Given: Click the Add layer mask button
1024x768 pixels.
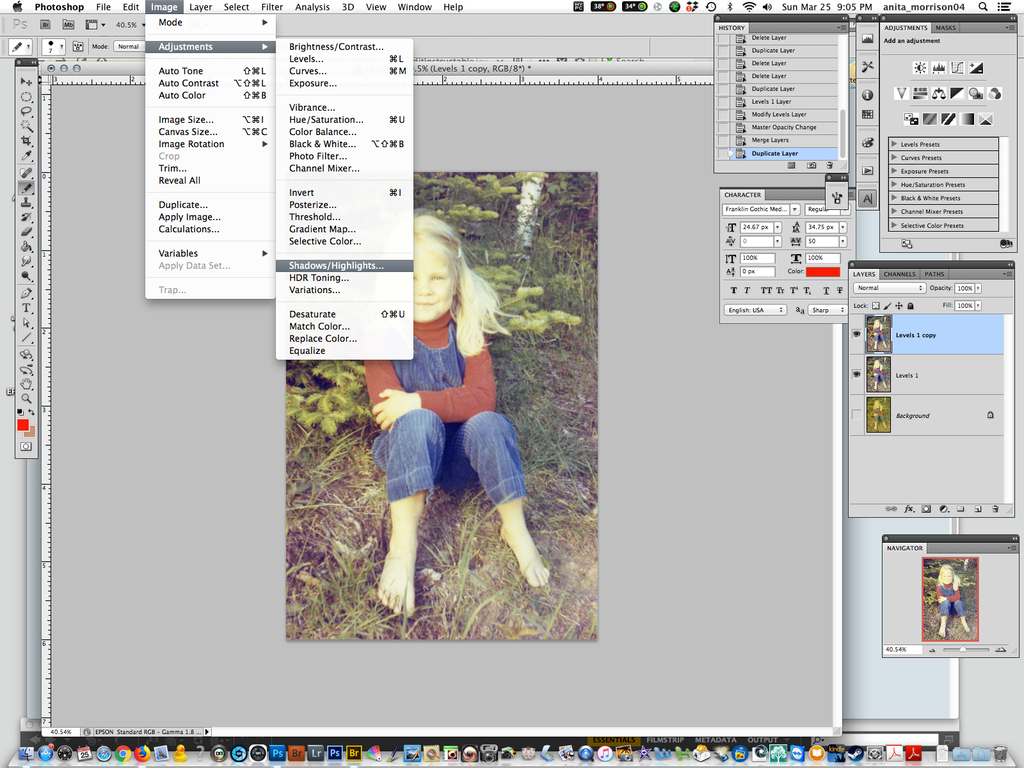Looking at the screenshot, I should tap(926, 508).
